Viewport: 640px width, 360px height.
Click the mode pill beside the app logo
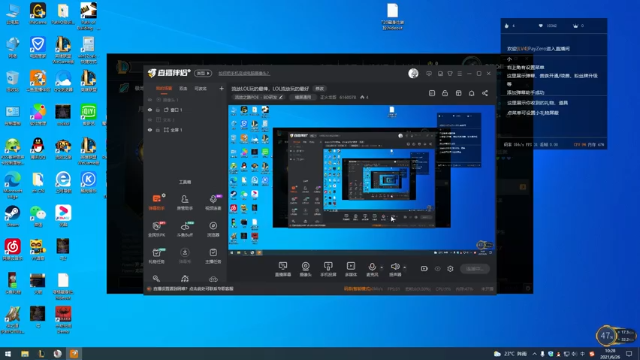(203, 73)
